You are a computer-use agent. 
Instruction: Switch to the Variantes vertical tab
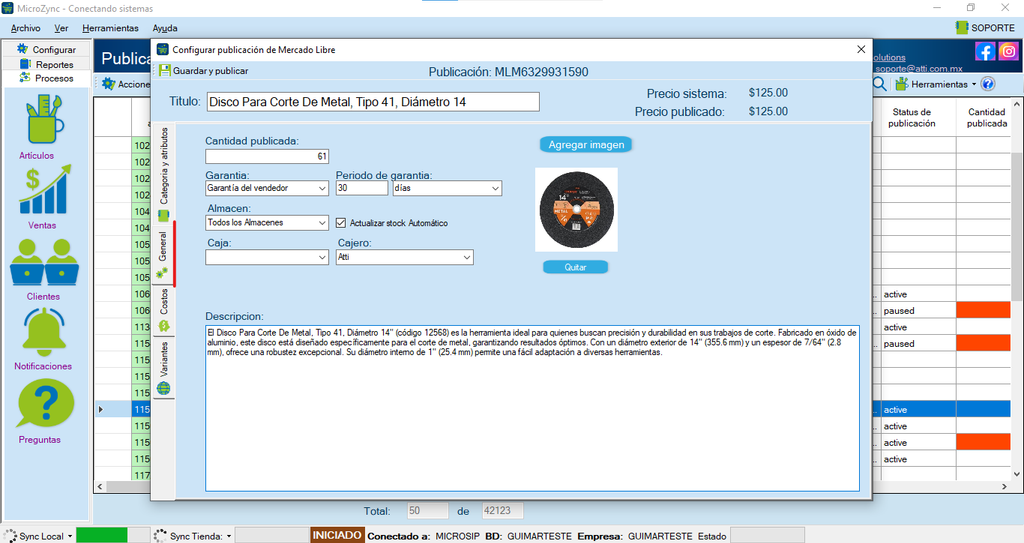click(163, 368)
